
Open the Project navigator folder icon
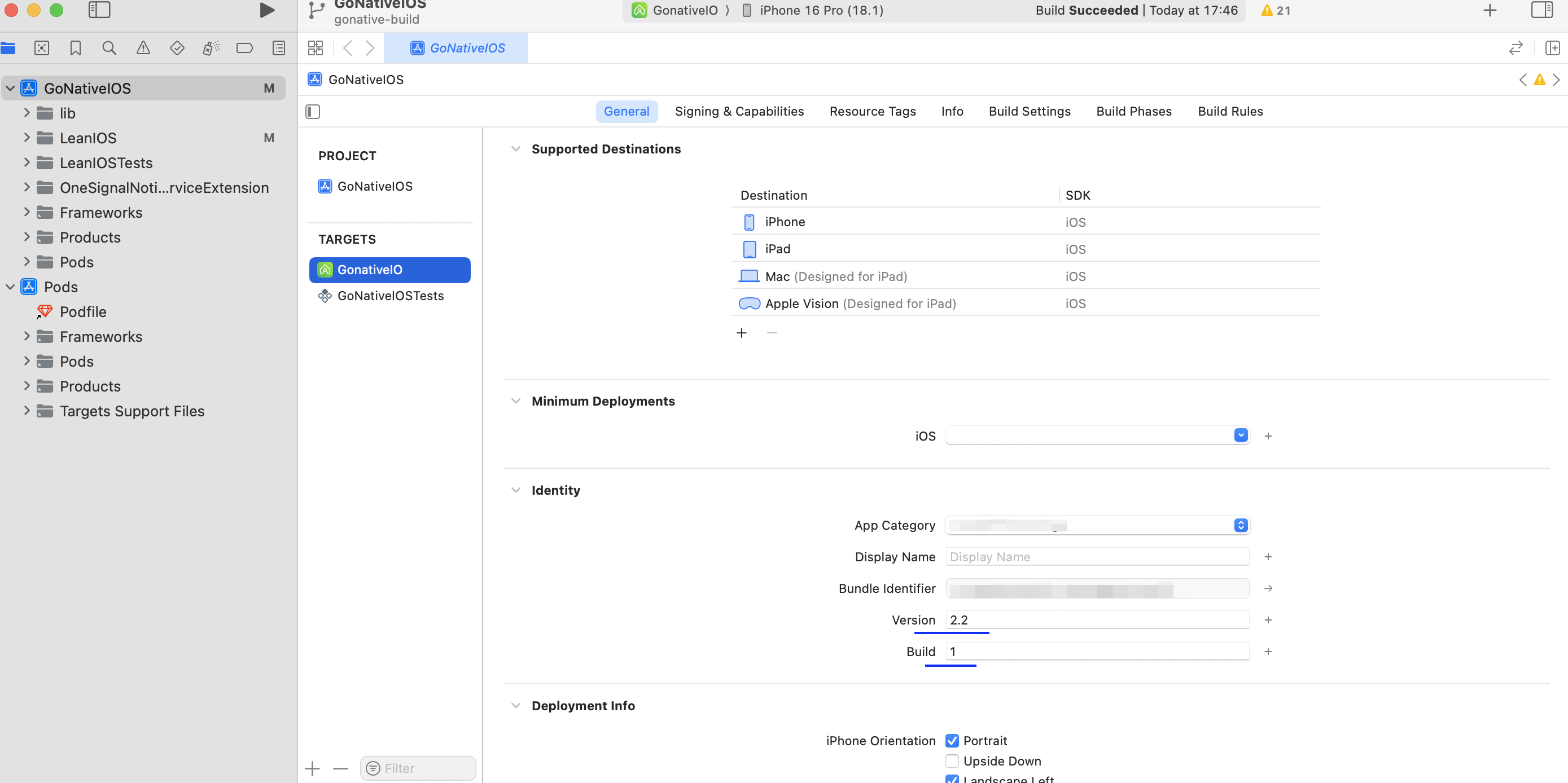pos(8,48)
